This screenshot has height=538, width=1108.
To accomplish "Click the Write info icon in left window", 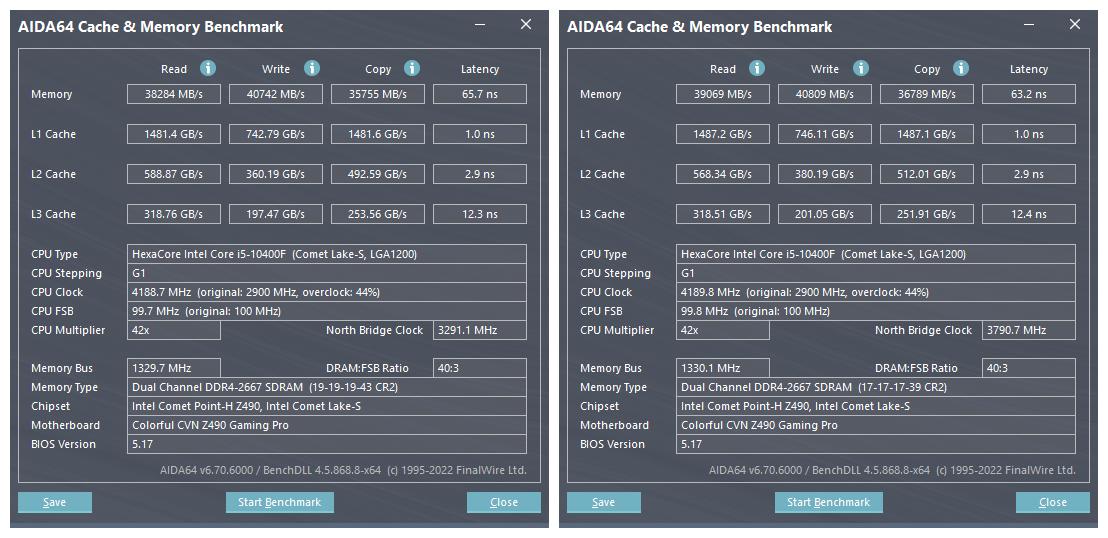I will pos(312,68).
